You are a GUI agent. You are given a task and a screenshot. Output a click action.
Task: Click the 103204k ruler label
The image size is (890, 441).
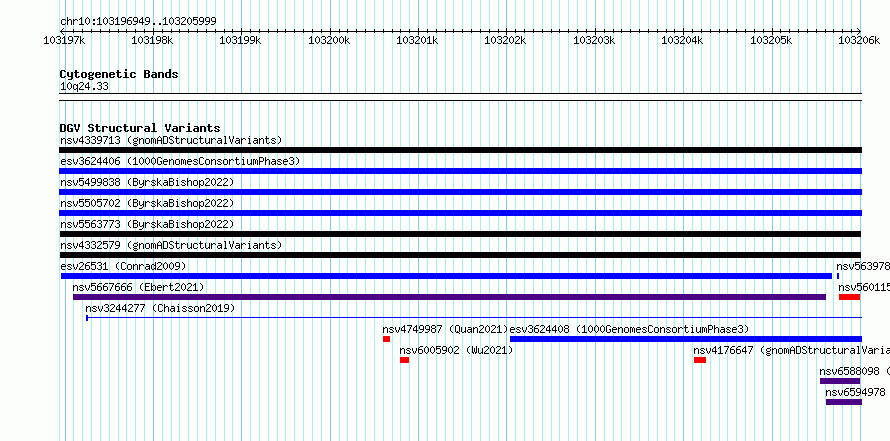pyautogui.click(x=683, y=40)
